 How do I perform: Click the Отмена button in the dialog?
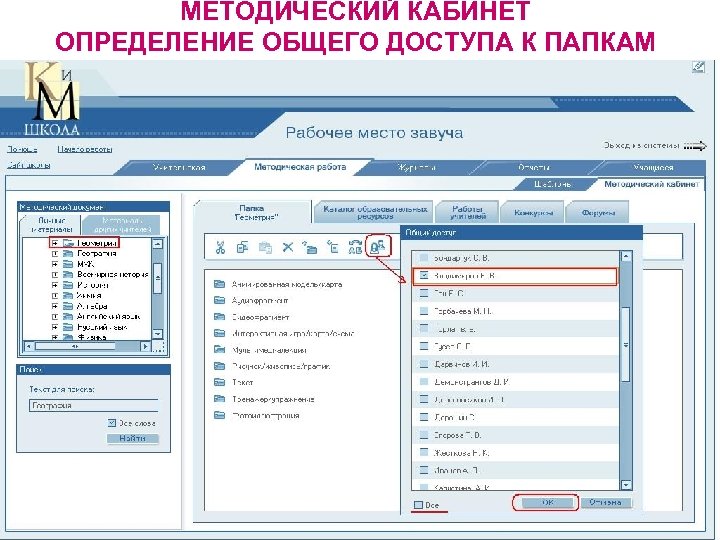[x=606, y=502]
